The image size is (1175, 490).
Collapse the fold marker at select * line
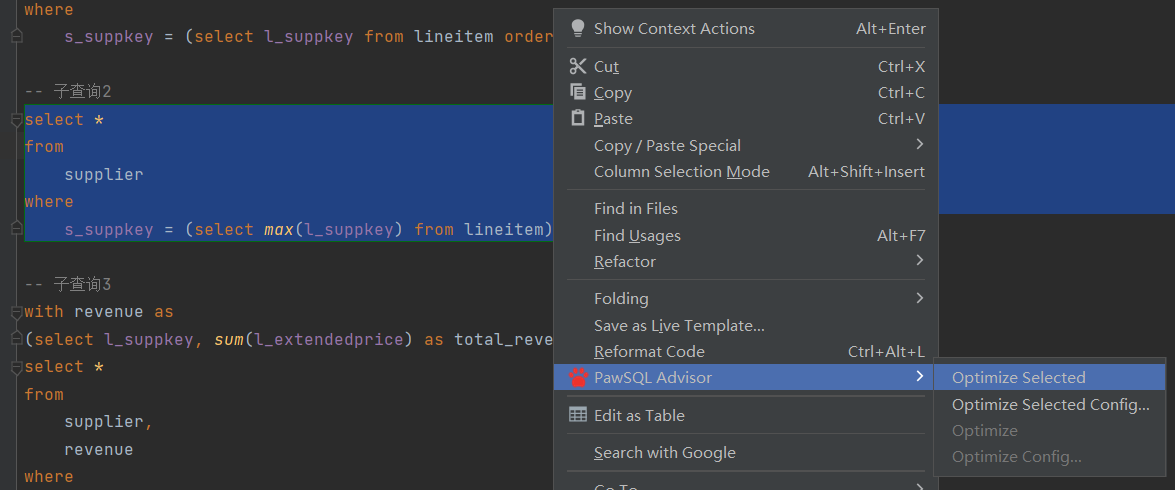point(16,120)
